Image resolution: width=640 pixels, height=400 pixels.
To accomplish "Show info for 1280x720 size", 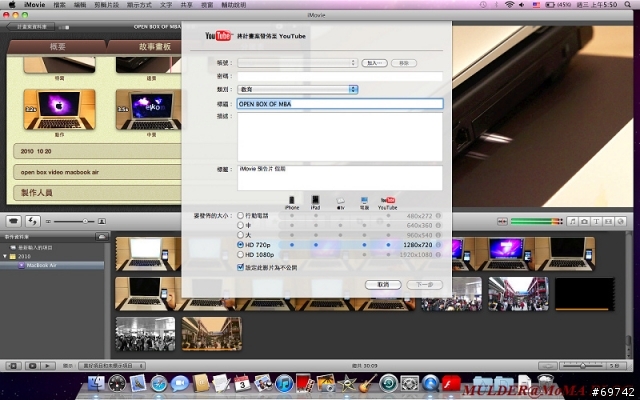I will [x=438, y=245].
